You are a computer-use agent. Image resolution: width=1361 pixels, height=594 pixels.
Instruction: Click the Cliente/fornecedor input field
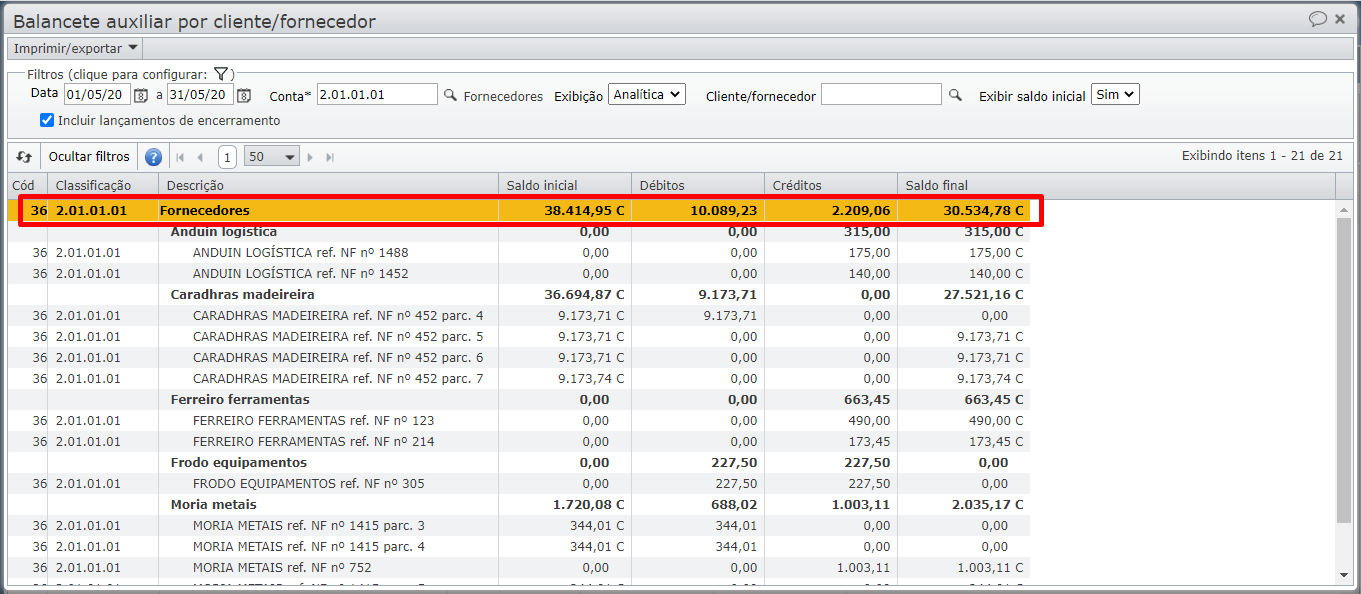880,94
